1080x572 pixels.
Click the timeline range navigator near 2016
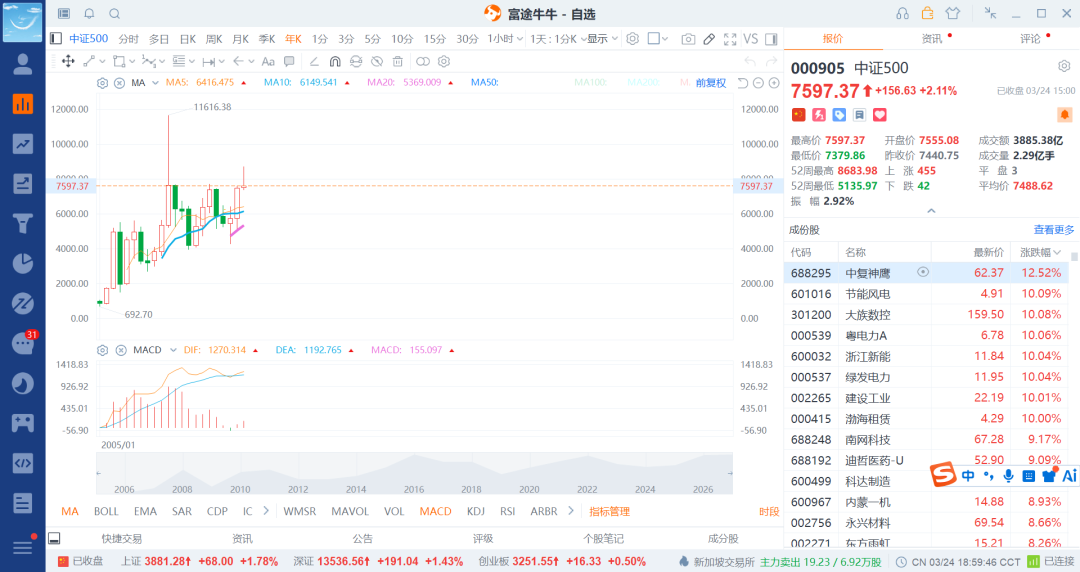414,473
